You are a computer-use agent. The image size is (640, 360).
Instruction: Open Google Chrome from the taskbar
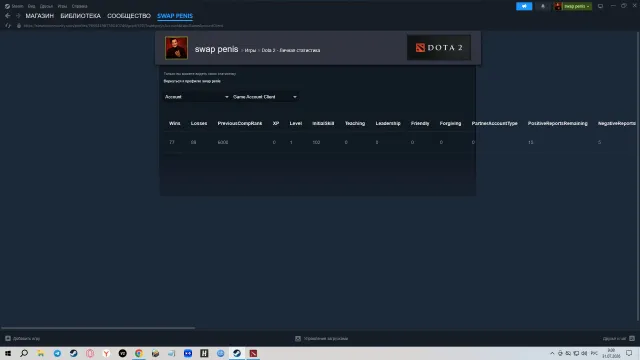point(139,353)
